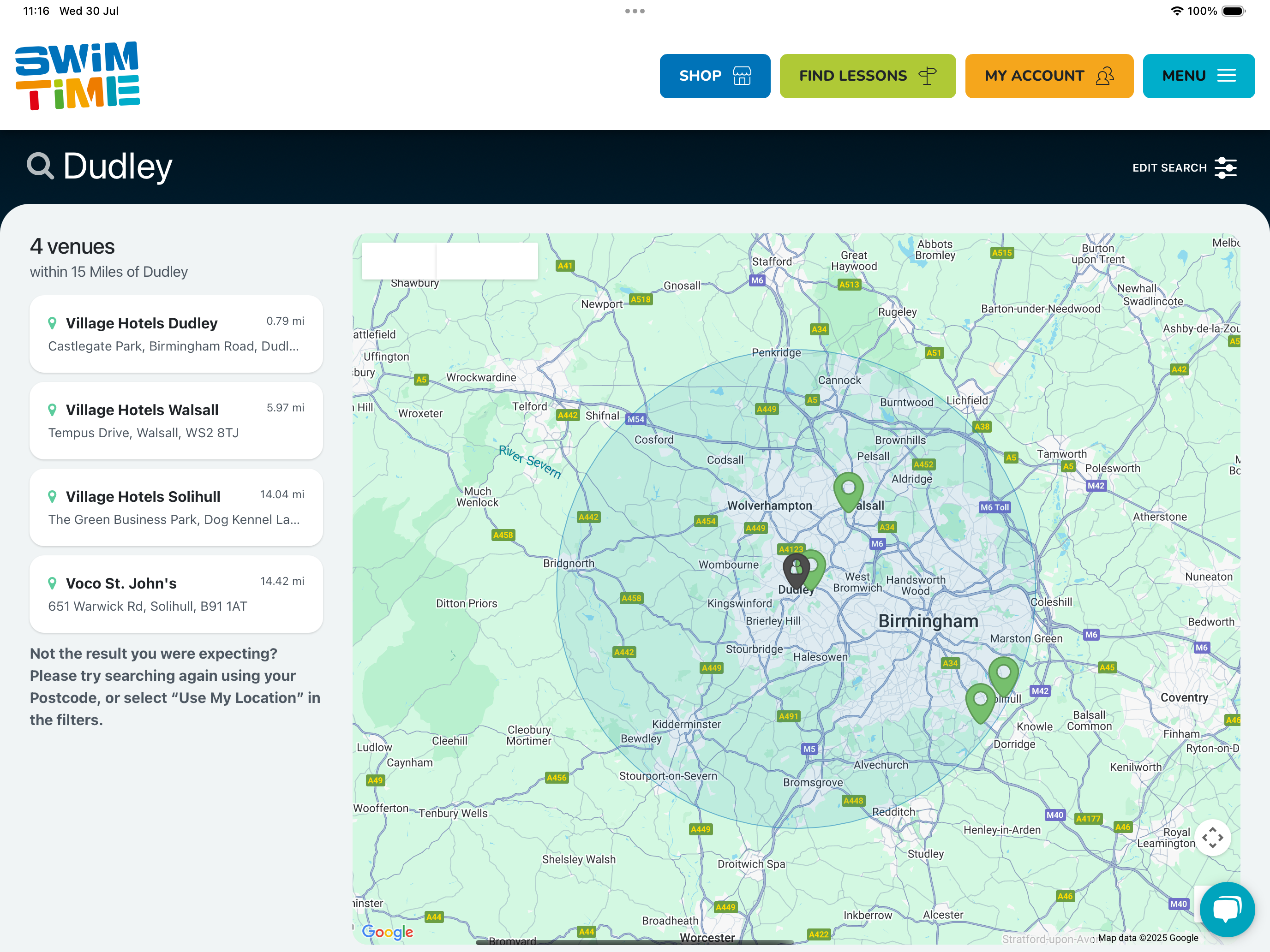This screenshot has width=1270, height=952.
Task: Click the Telford label on the map
Action: [529, 406]
